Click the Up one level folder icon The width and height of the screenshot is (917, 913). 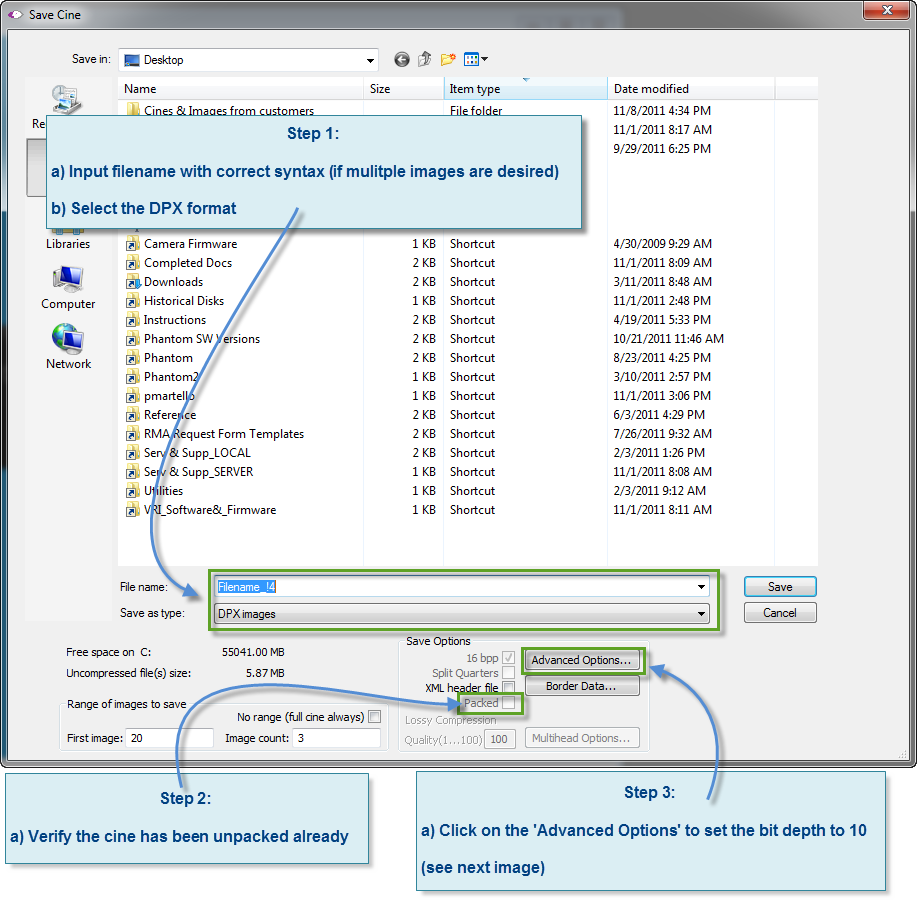coord(424,59)
